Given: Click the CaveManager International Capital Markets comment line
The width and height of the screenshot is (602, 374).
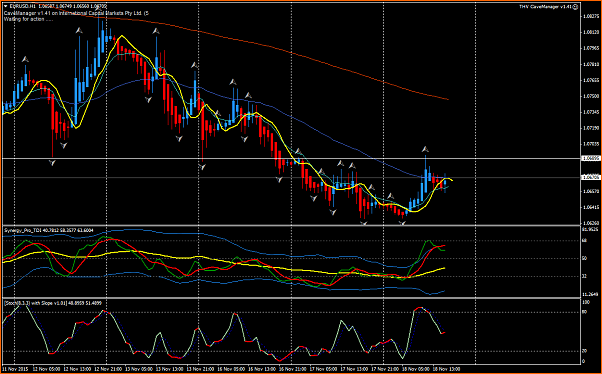Looking at the screenshot, I should click(76, 13).
